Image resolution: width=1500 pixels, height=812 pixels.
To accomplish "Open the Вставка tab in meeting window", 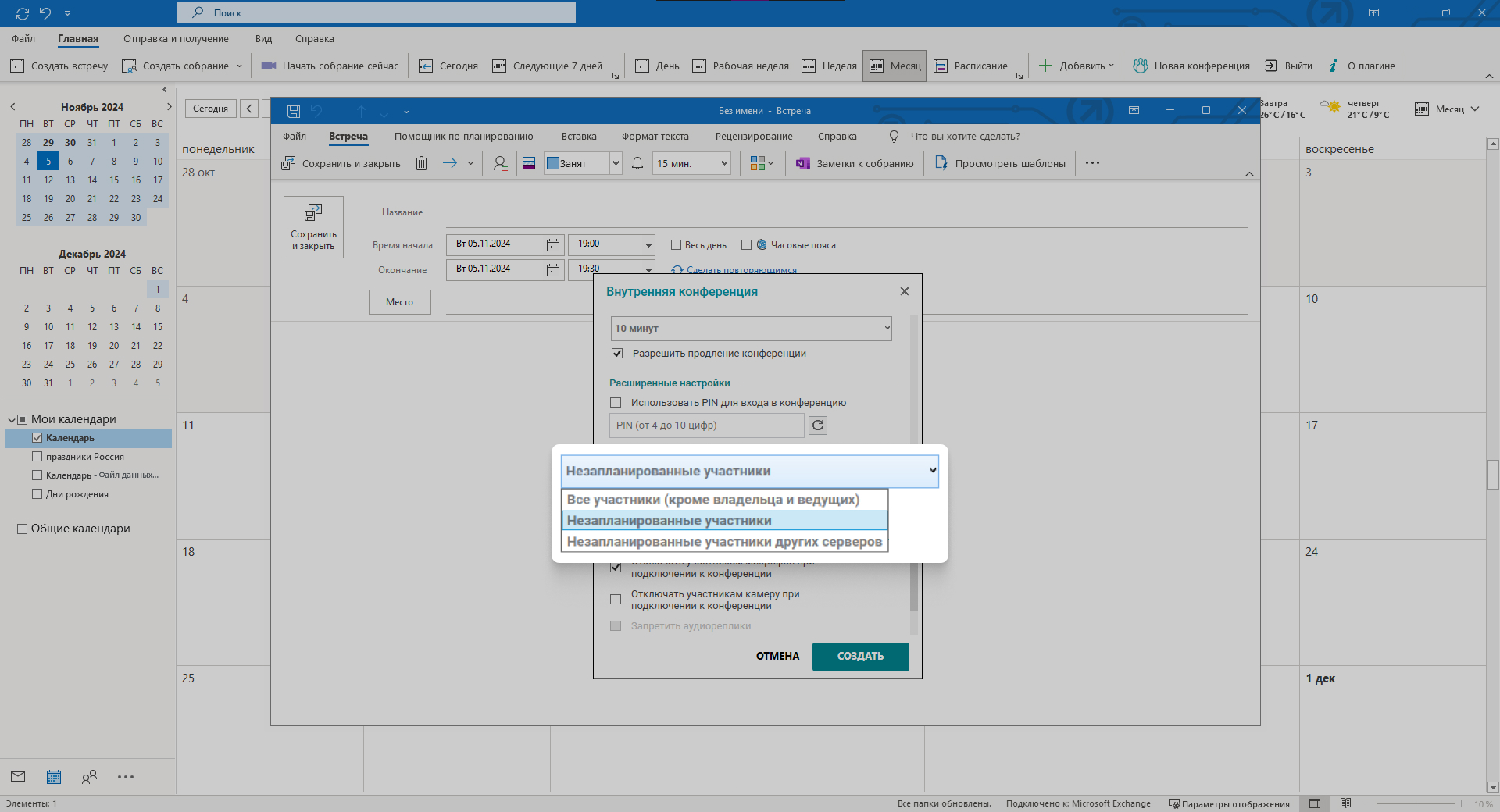I will click(579, 137).
